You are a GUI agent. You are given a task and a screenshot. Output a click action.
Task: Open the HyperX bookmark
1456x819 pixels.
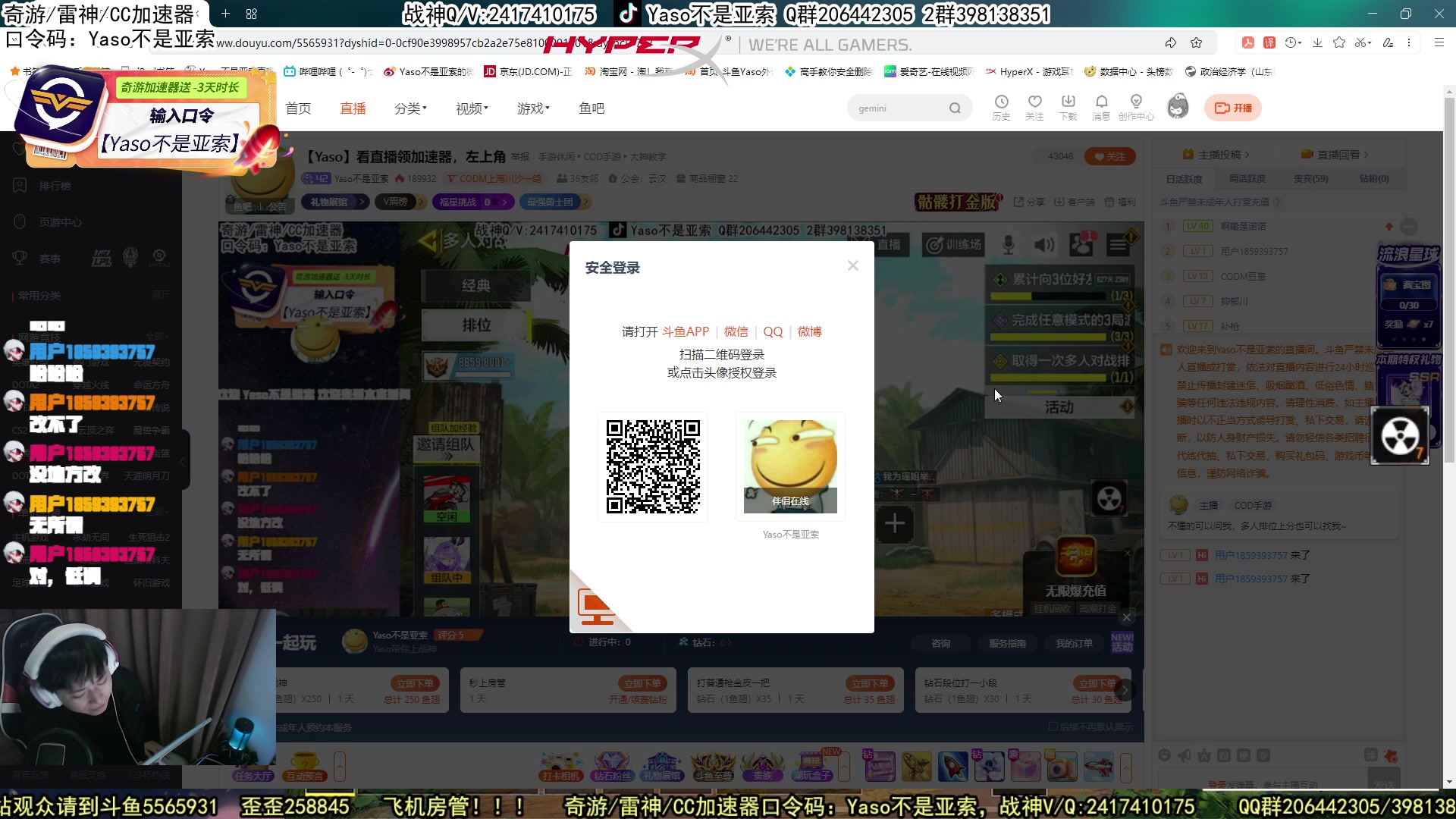pos(1028,71)
